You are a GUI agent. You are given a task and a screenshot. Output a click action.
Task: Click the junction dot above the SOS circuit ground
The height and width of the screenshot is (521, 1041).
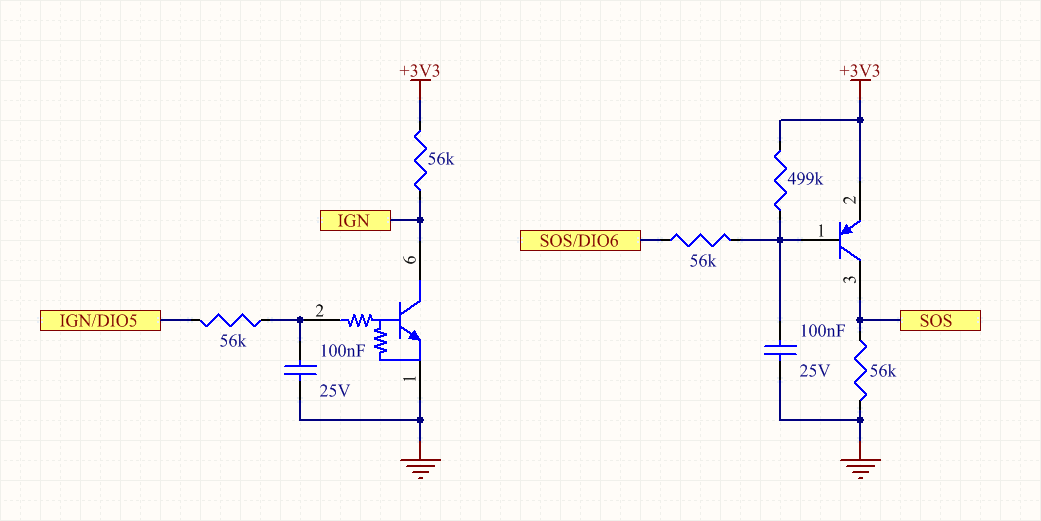click(860, 419)
